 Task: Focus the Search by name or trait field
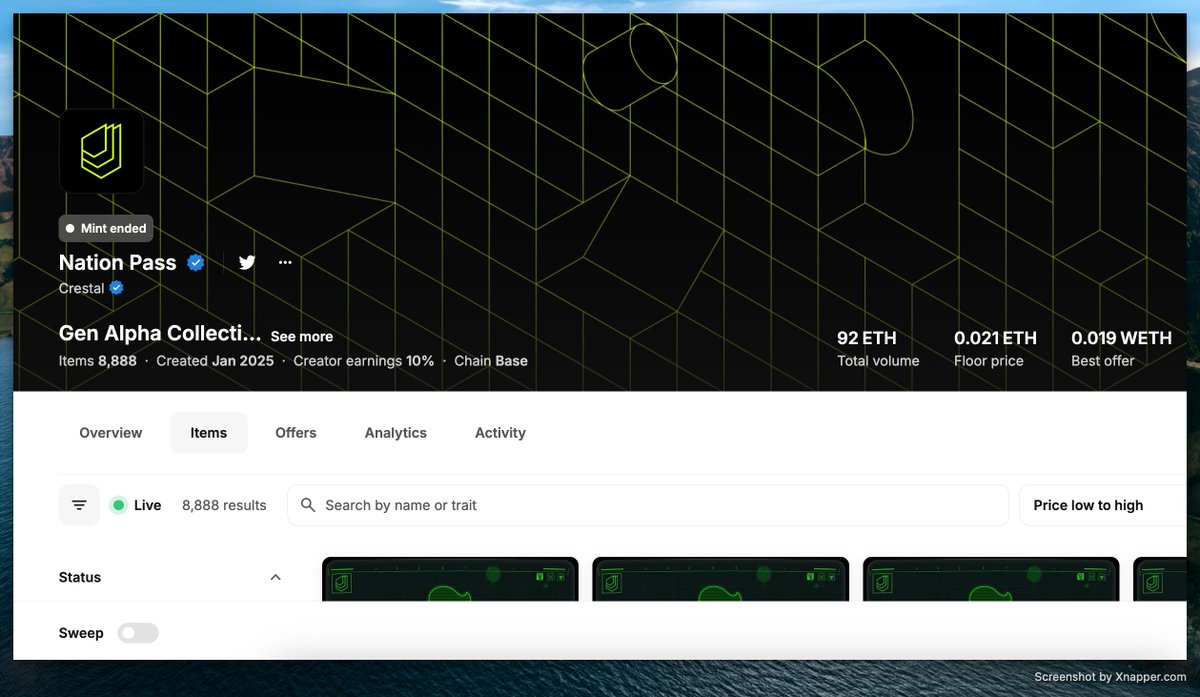648,505
